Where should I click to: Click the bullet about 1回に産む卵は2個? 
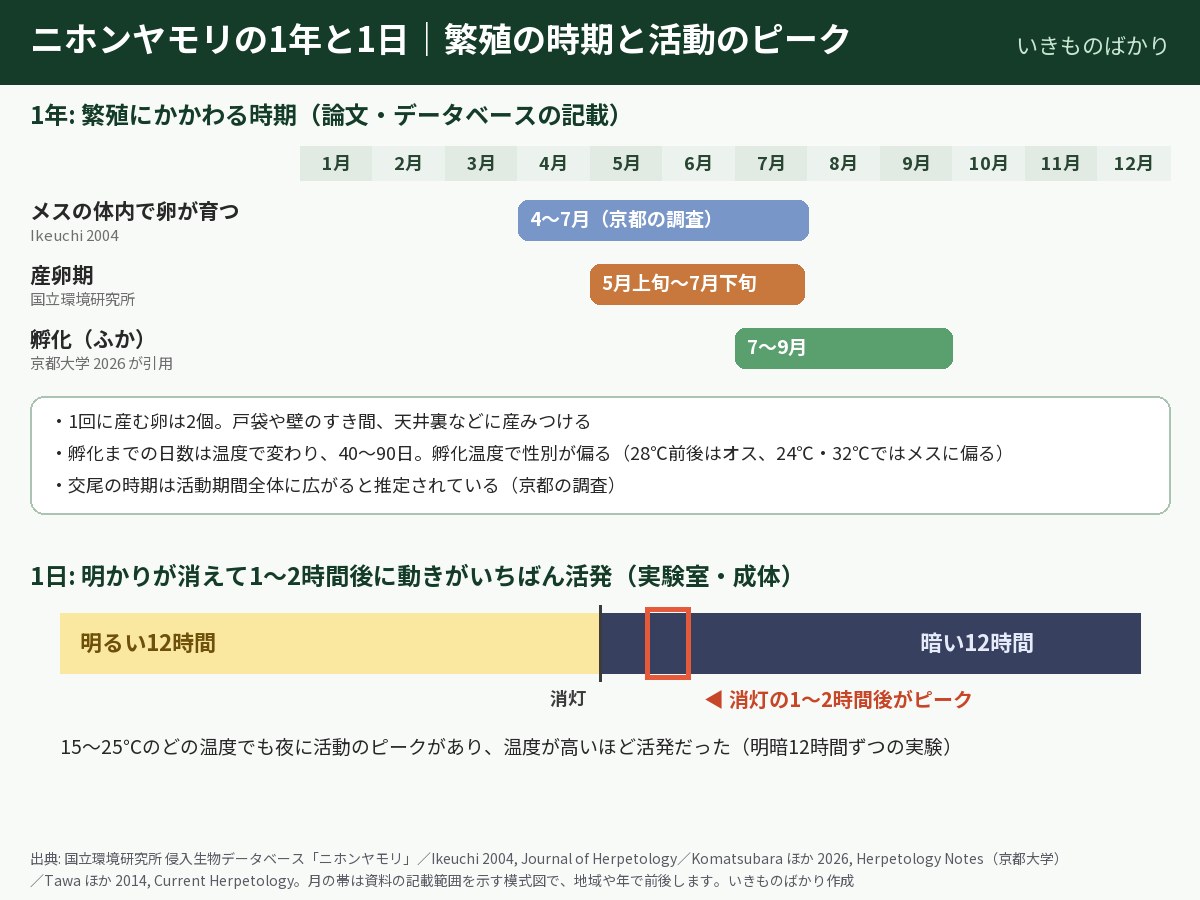321,421
